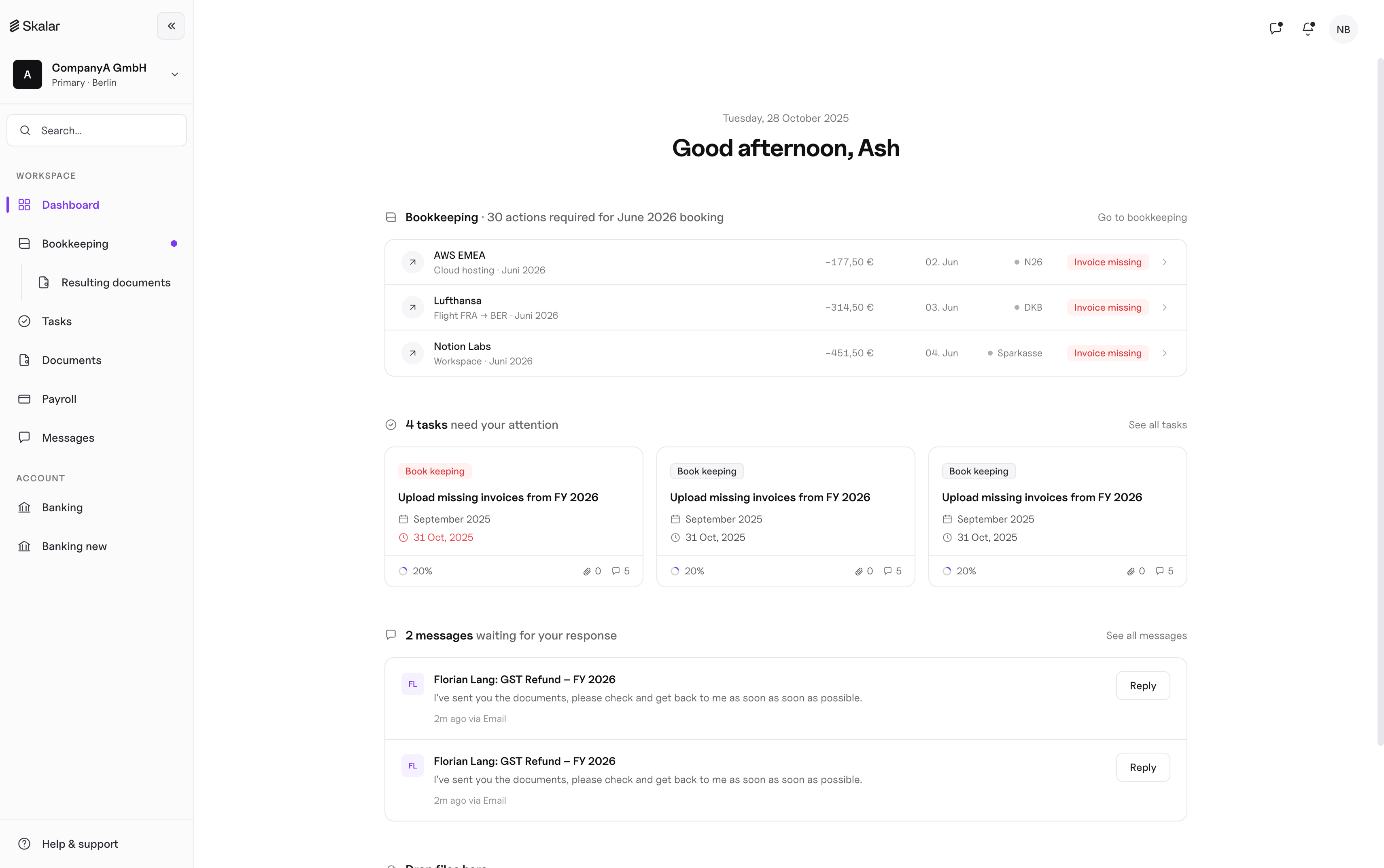The width and height of the screenshot is (1384, 868).
Task: Open the notifications bell icon
Action: click(x=1308, y=29)
